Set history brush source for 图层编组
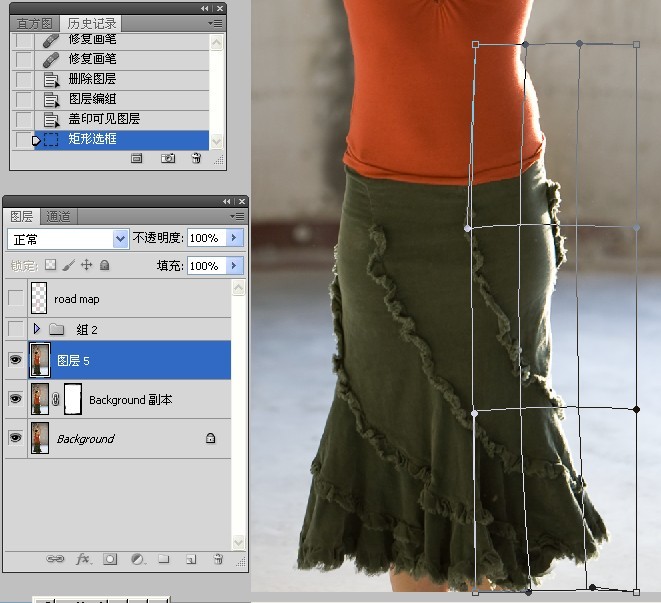The image size is (661, 603). [x=23, y=100]
